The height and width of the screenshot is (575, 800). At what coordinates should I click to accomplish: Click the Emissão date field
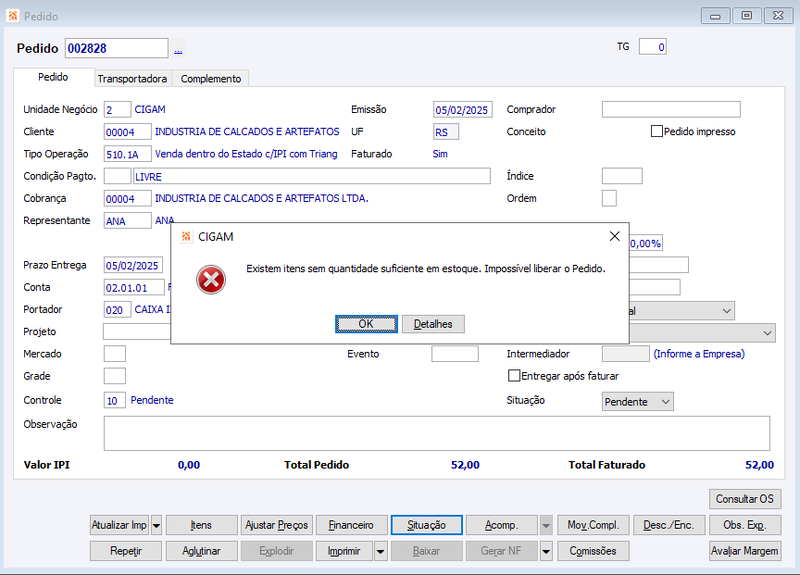463,110
